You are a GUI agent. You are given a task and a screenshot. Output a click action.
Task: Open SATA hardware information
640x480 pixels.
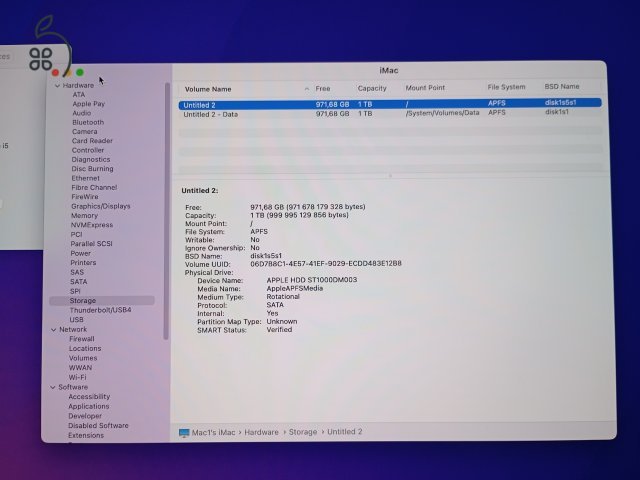coord(78,282)
